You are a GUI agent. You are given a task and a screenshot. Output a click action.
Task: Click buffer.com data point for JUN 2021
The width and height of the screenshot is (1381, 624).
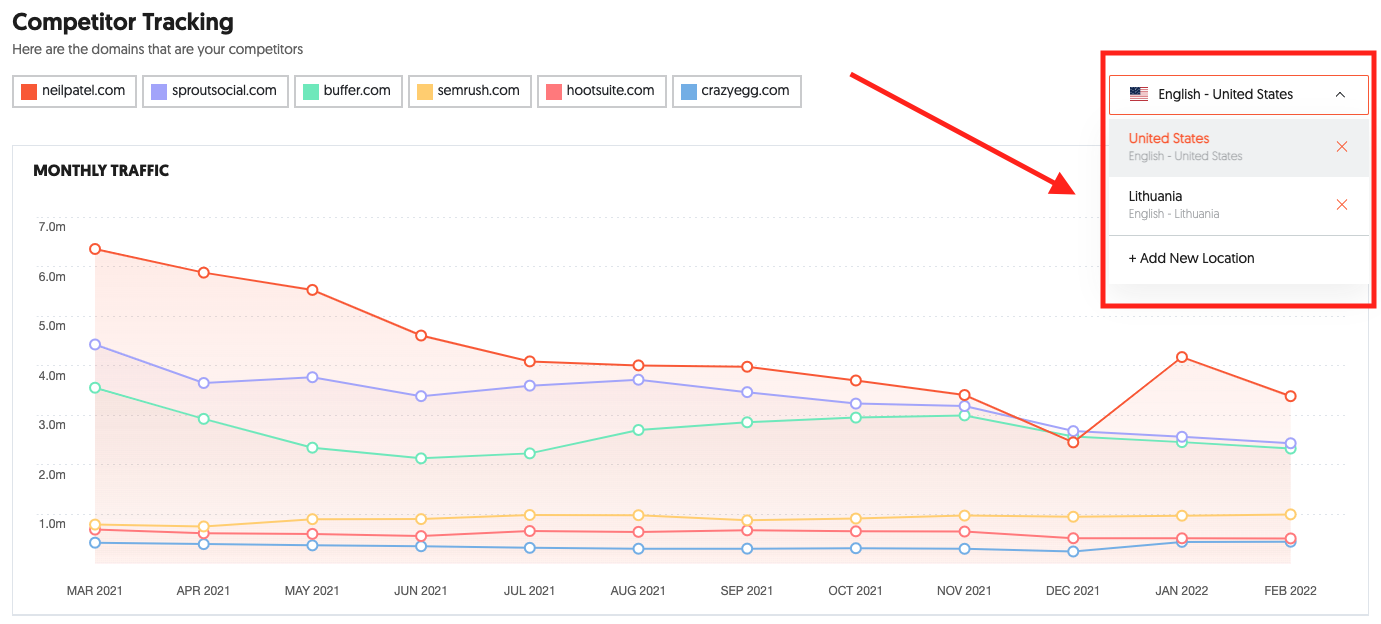pos(421,458)
